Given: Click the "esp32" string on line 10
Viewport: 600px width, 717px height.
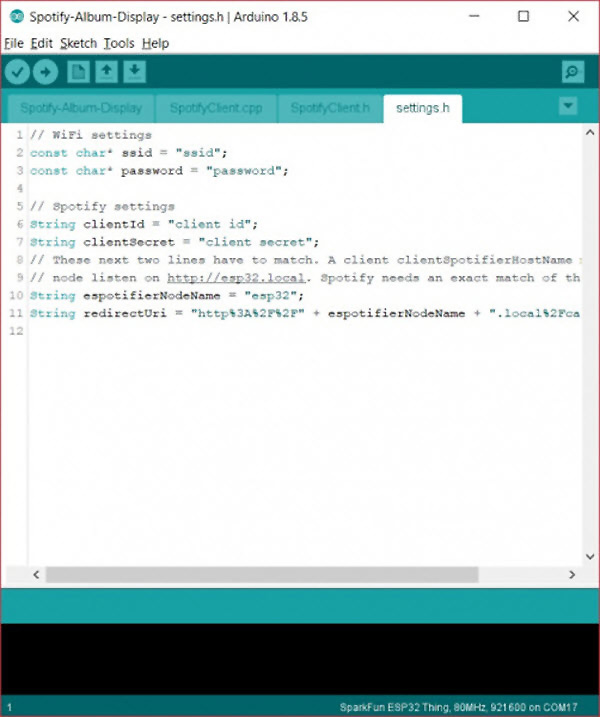Looking at the screenshot, I should tap(271, 295).
